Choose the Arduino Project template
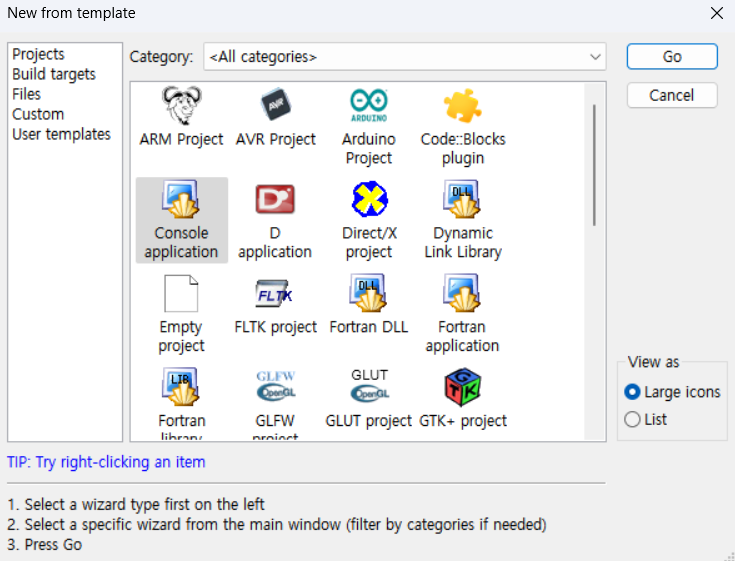The width and height of the screenshot is (735, 561). [369, 127]
